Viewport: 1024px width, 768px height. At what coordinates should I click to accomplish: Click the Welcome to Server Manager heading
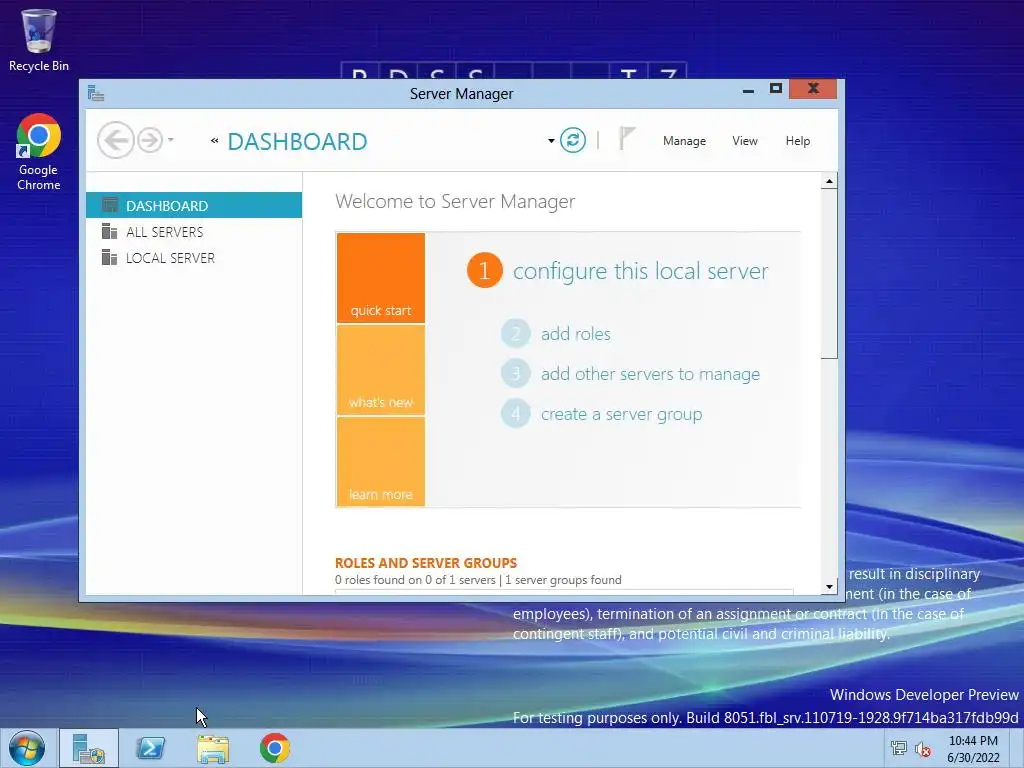pos(455,201)
